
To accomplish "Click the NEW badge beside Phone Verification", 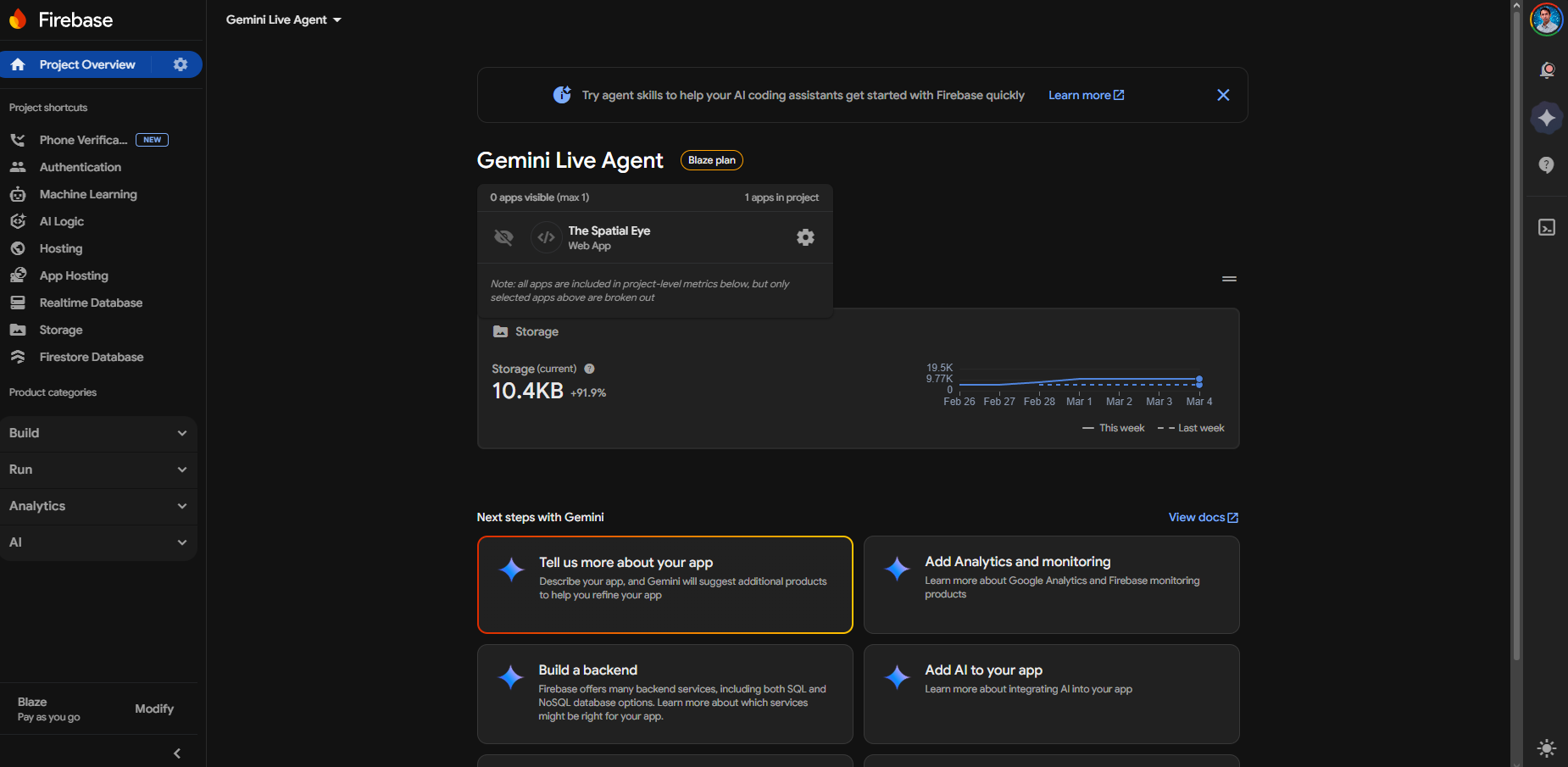I will click(152, 140).
